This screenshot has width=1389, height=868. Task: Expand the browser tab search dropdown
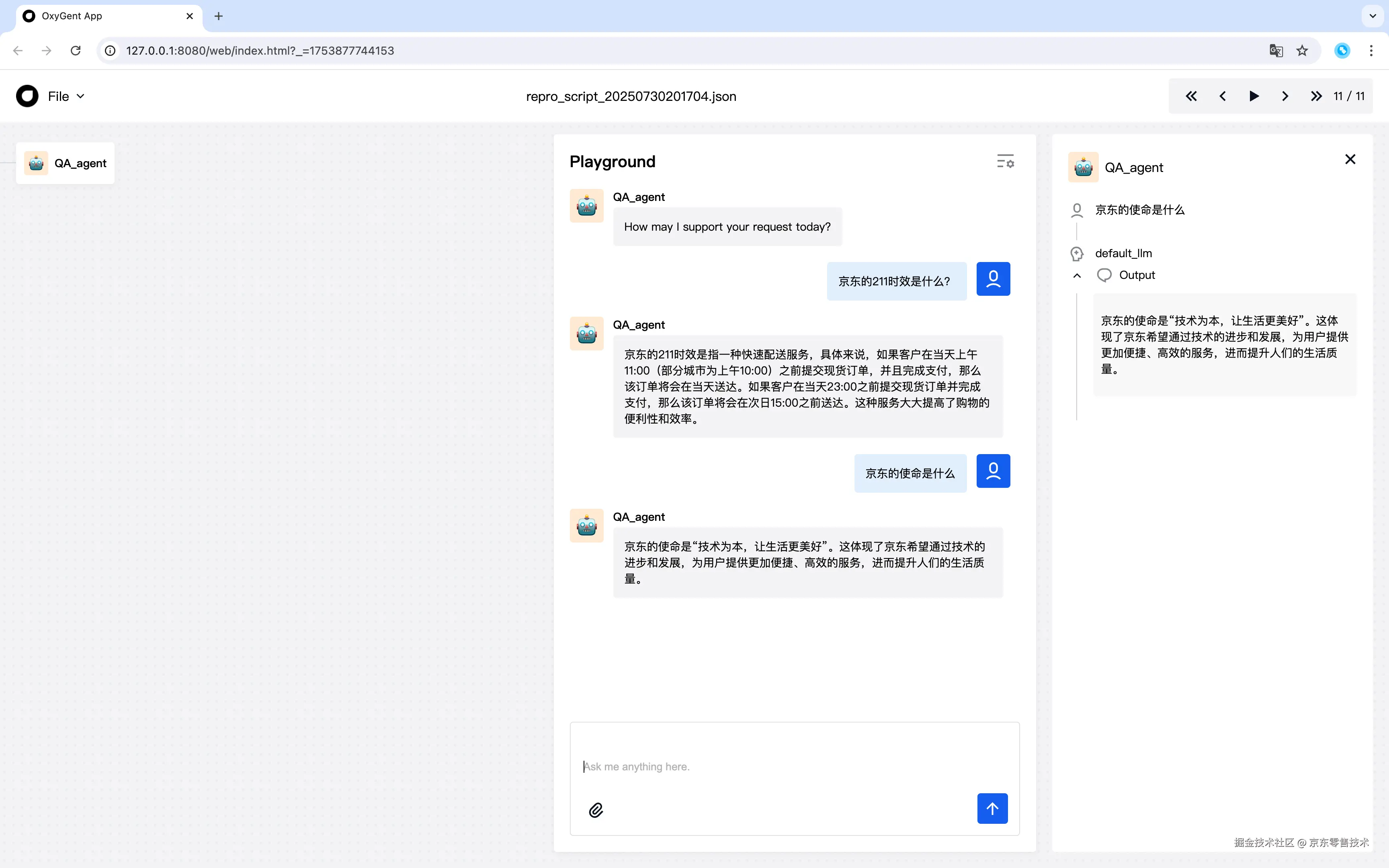[x=1373, y=16]
